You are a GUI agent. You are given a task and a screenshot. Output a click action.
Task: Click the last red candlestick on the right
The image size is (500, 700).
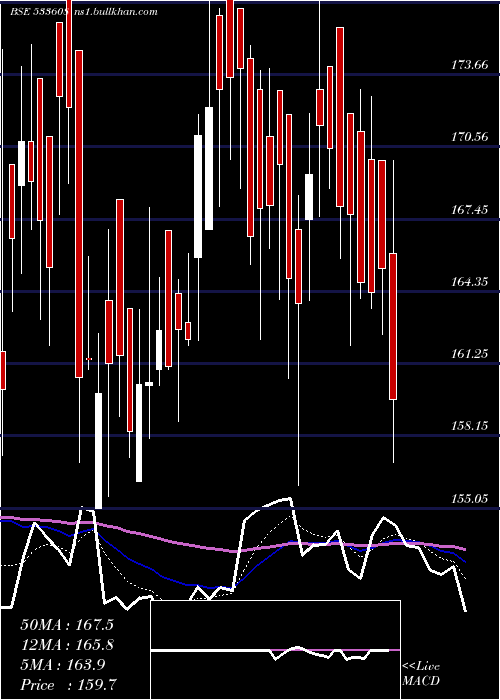393,326
